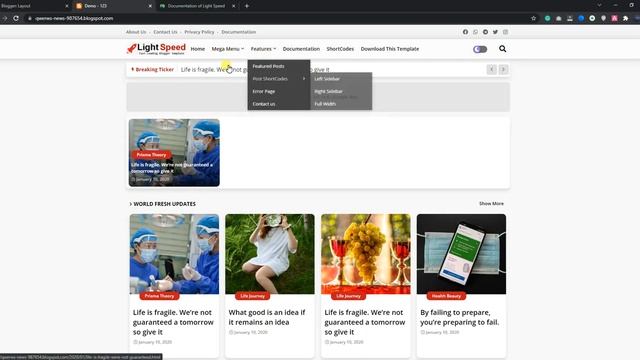
Task: Click Health Beauty category label
Action: click(x=447, y=296)
